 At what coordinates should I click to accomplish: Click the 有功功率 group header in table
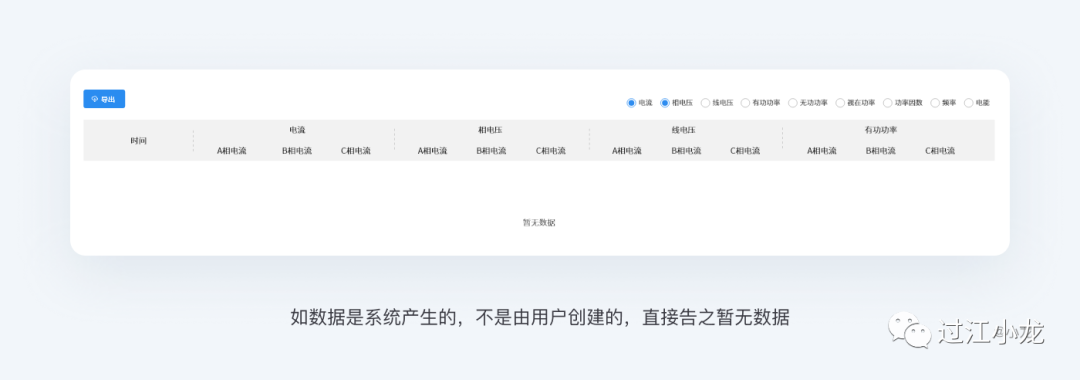pos(881,129)
